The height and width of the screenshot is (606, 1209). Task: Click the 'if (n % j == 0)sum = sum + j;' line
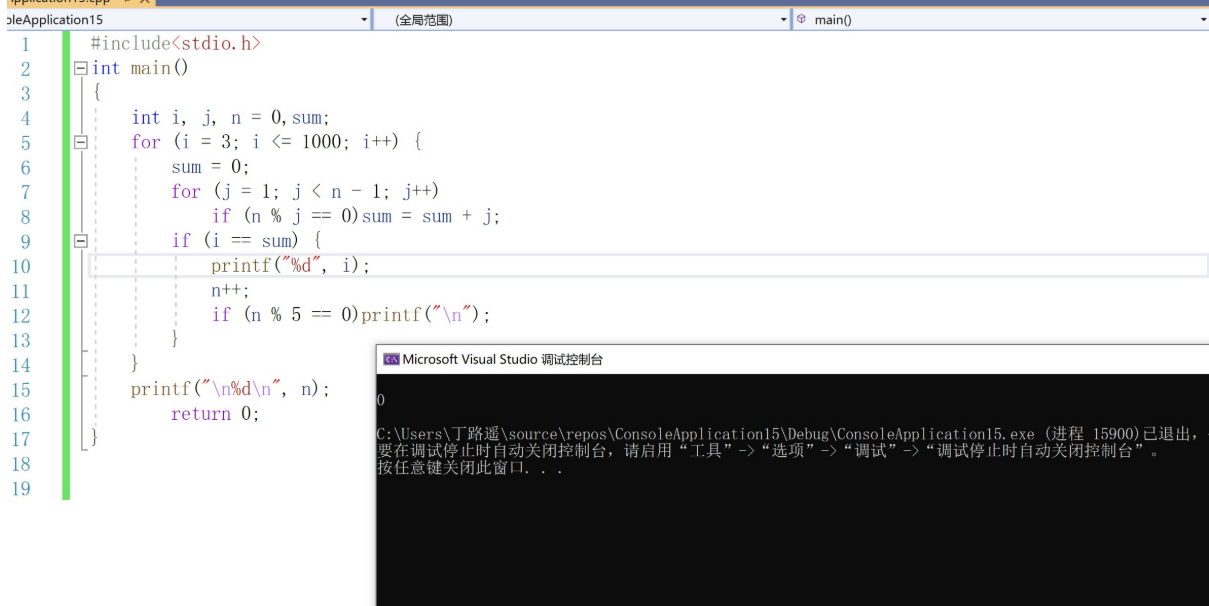tap(355, 216)
